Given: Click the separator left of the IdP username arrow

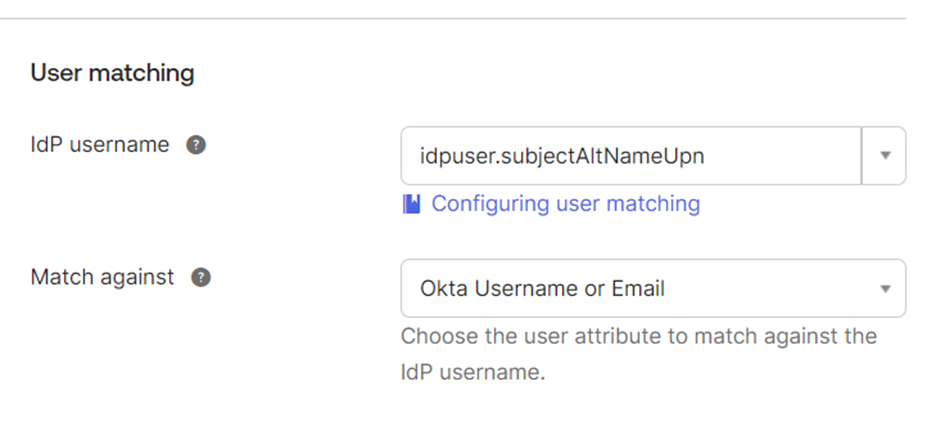Looking at the screenshot, I should (862, 156).
